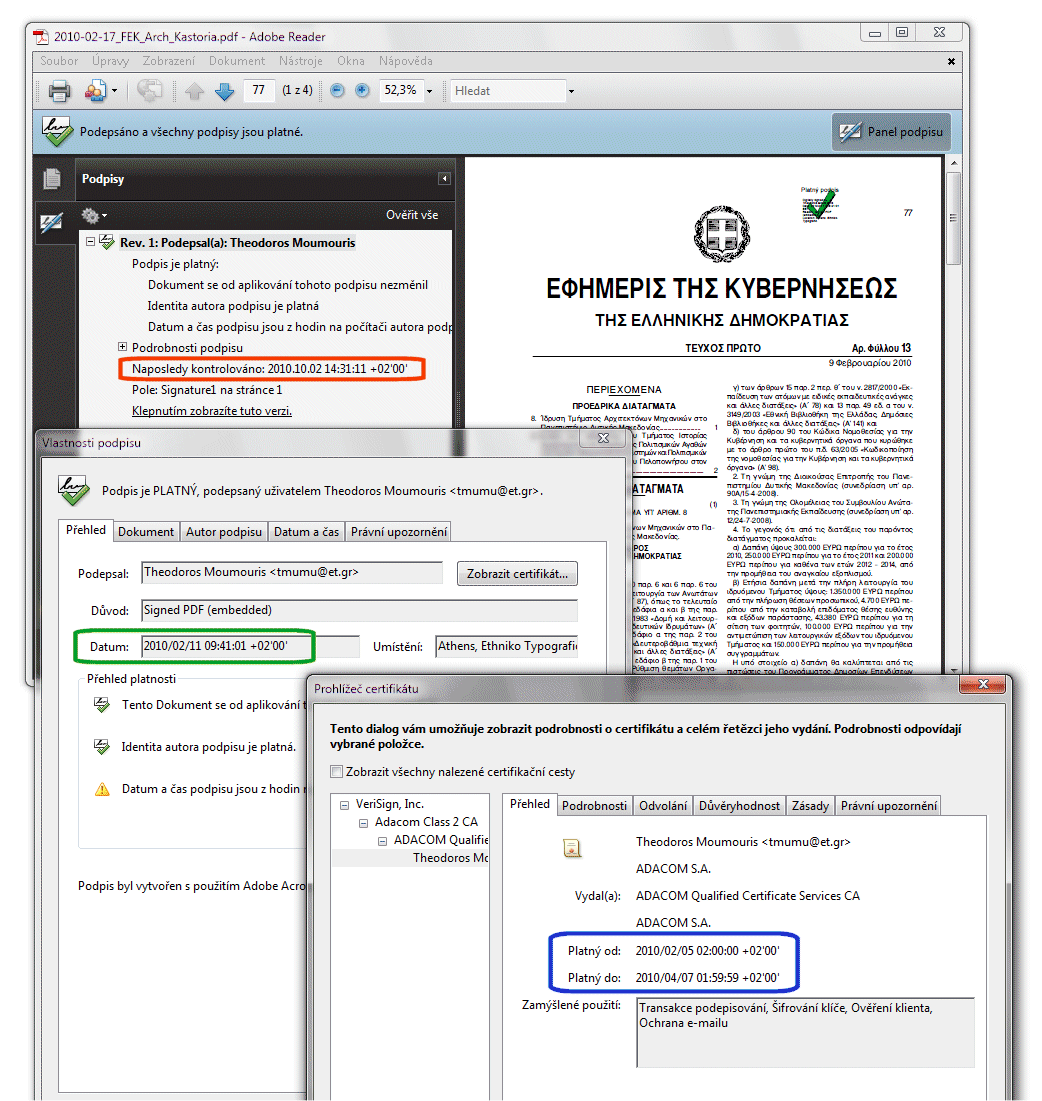Zoom in with the plus icon
Screen dimensions: 1042x1101
[362, 90]
